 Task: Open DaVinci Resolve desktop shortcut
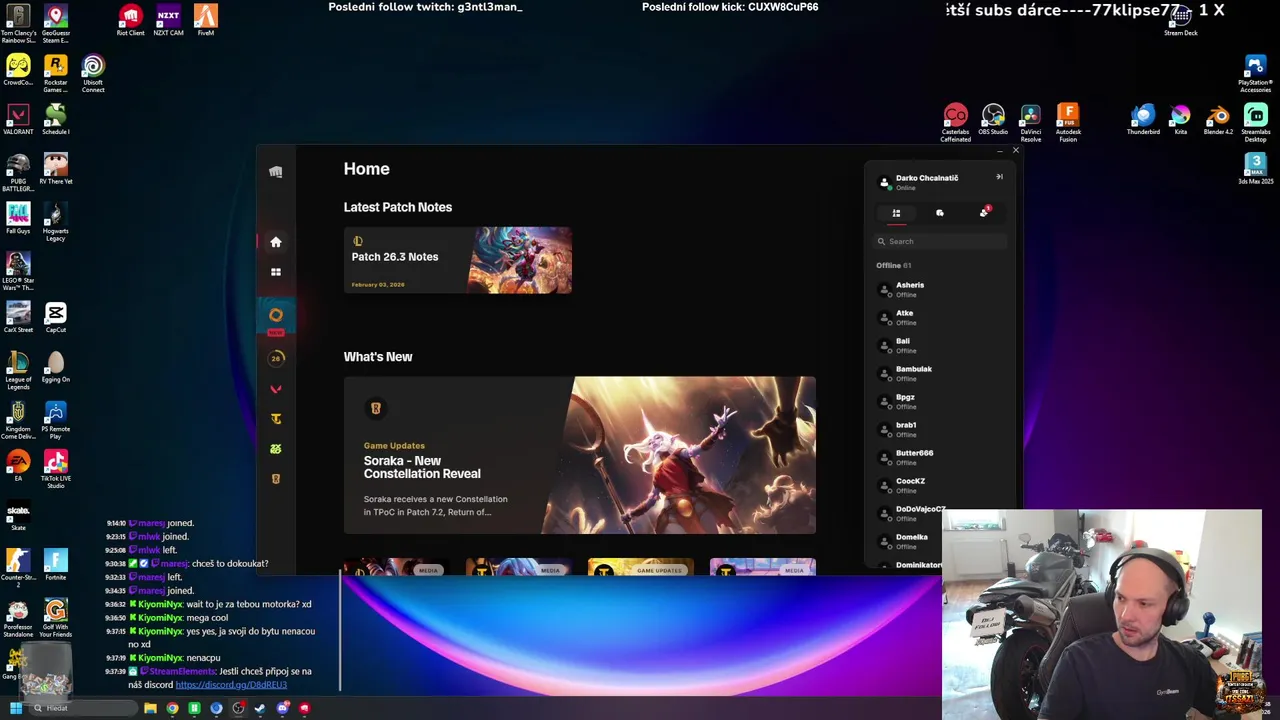[x=1030, y=123]
